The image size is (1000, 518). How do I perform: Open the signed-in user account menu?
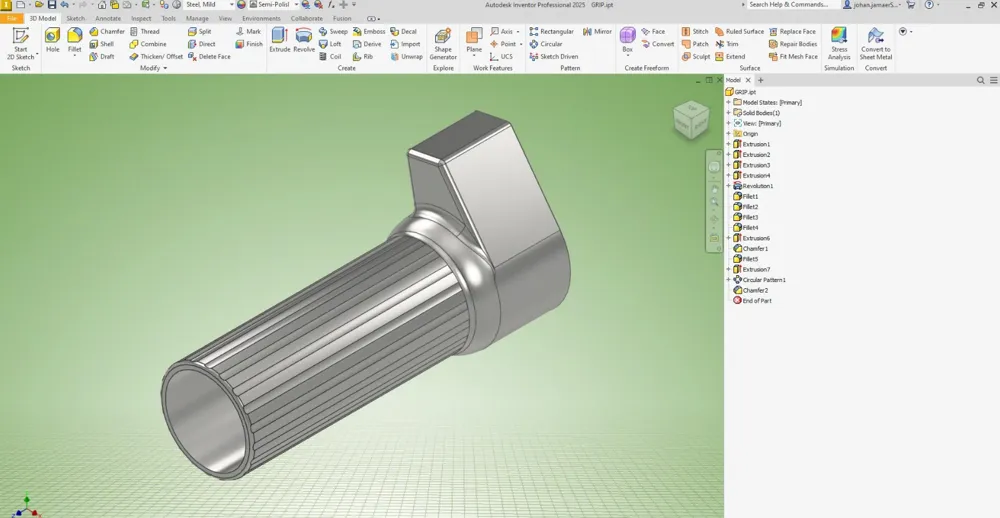[x=871, y=4]
